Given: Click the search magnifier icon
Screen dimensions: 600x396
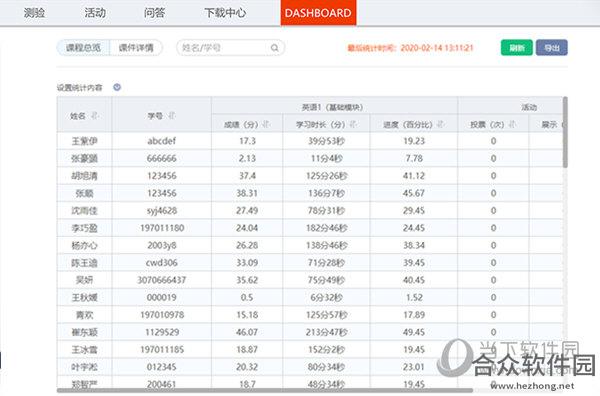Looking at the screenshot, I should coord(274,48).
